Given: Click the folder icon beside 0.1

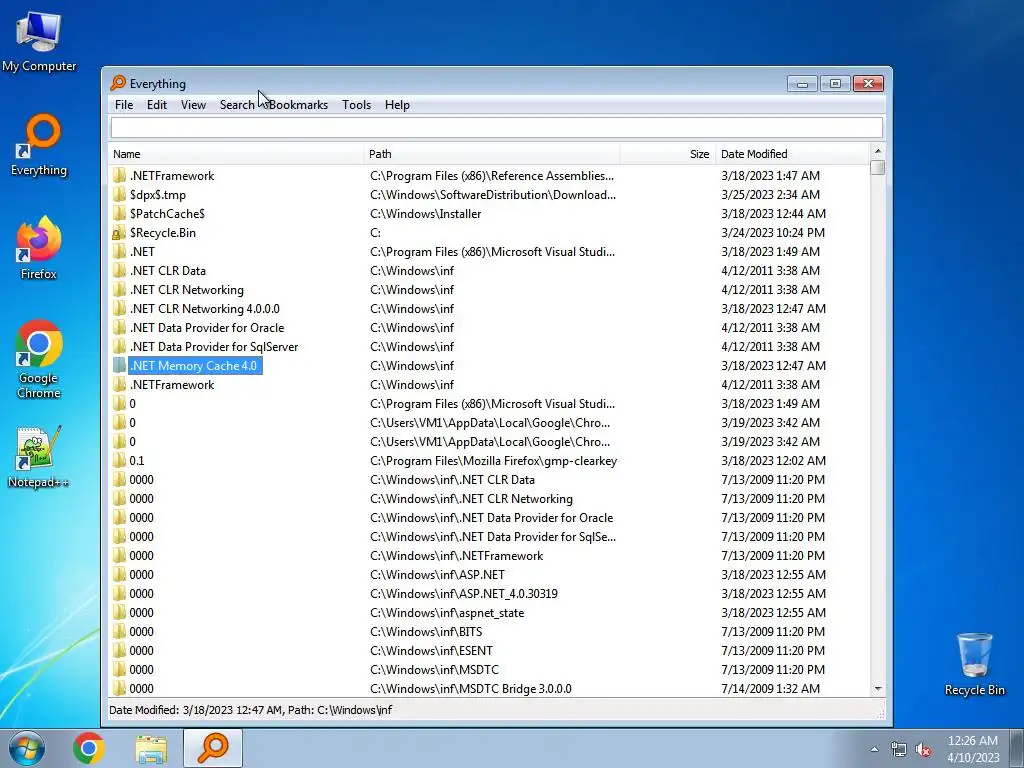Looking at the screenshot, I should 118,460.
